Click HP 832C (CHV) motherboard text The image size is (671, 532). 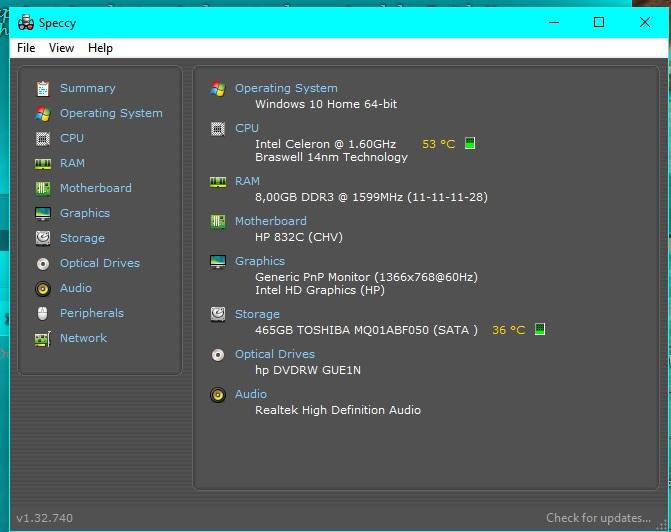tap(299, 237)
